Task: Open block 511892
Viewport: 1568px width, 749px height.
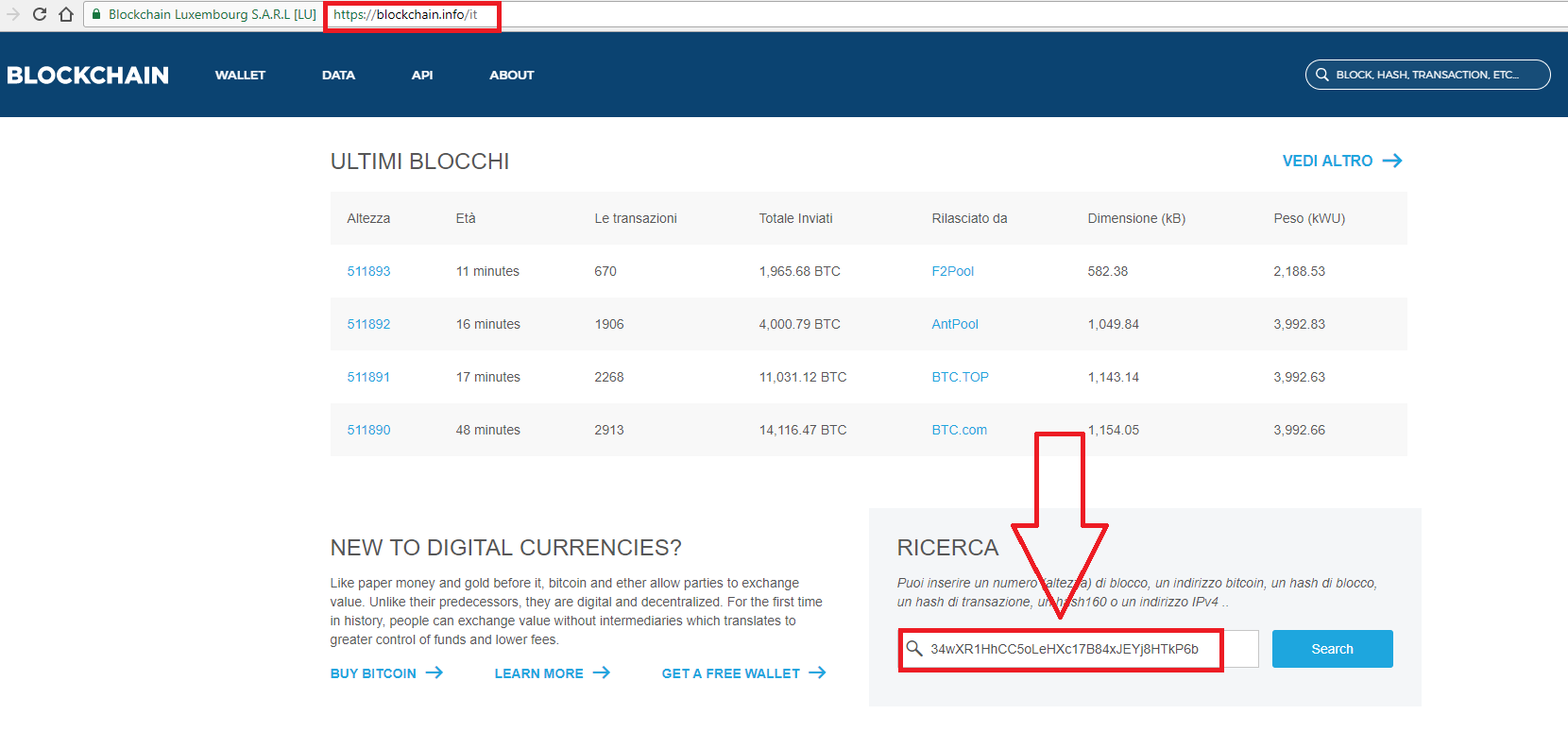Action: pyautogui.click(x=368, y=324)
